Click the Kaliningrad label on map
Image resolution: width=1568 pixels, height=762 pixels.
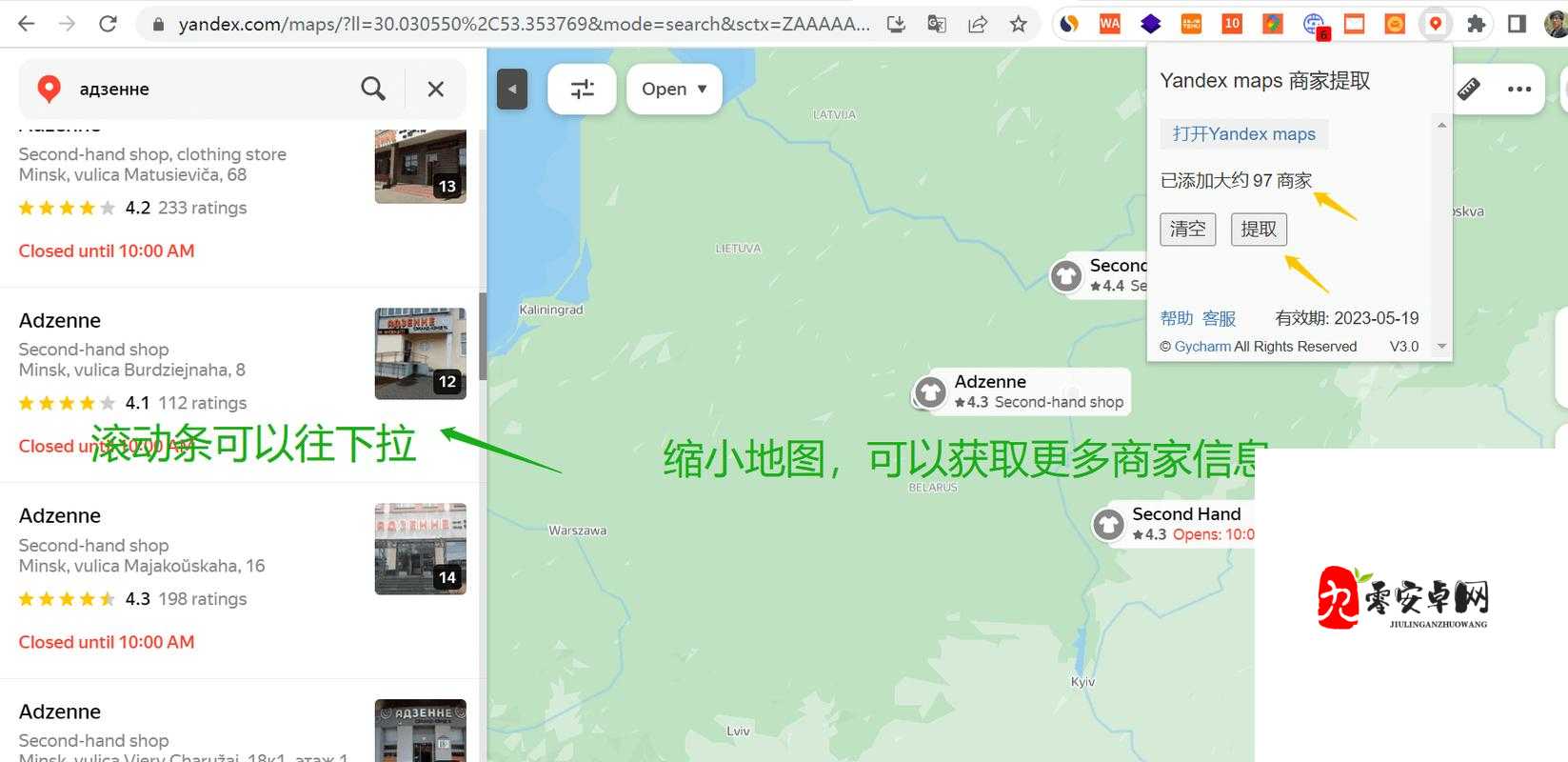[x=550, y=310]
